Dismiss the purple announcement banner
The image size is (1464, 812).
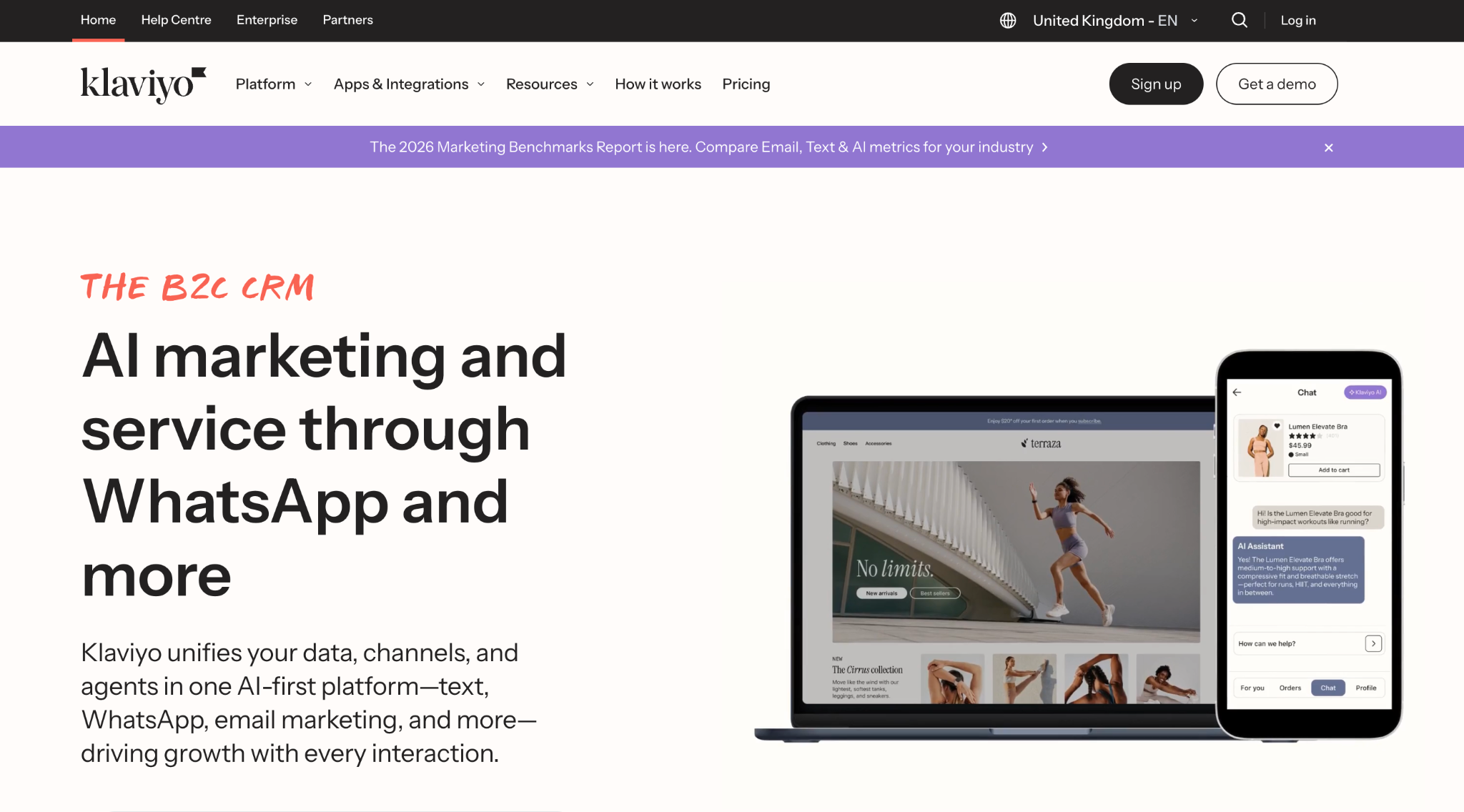tap(1328, 147)
